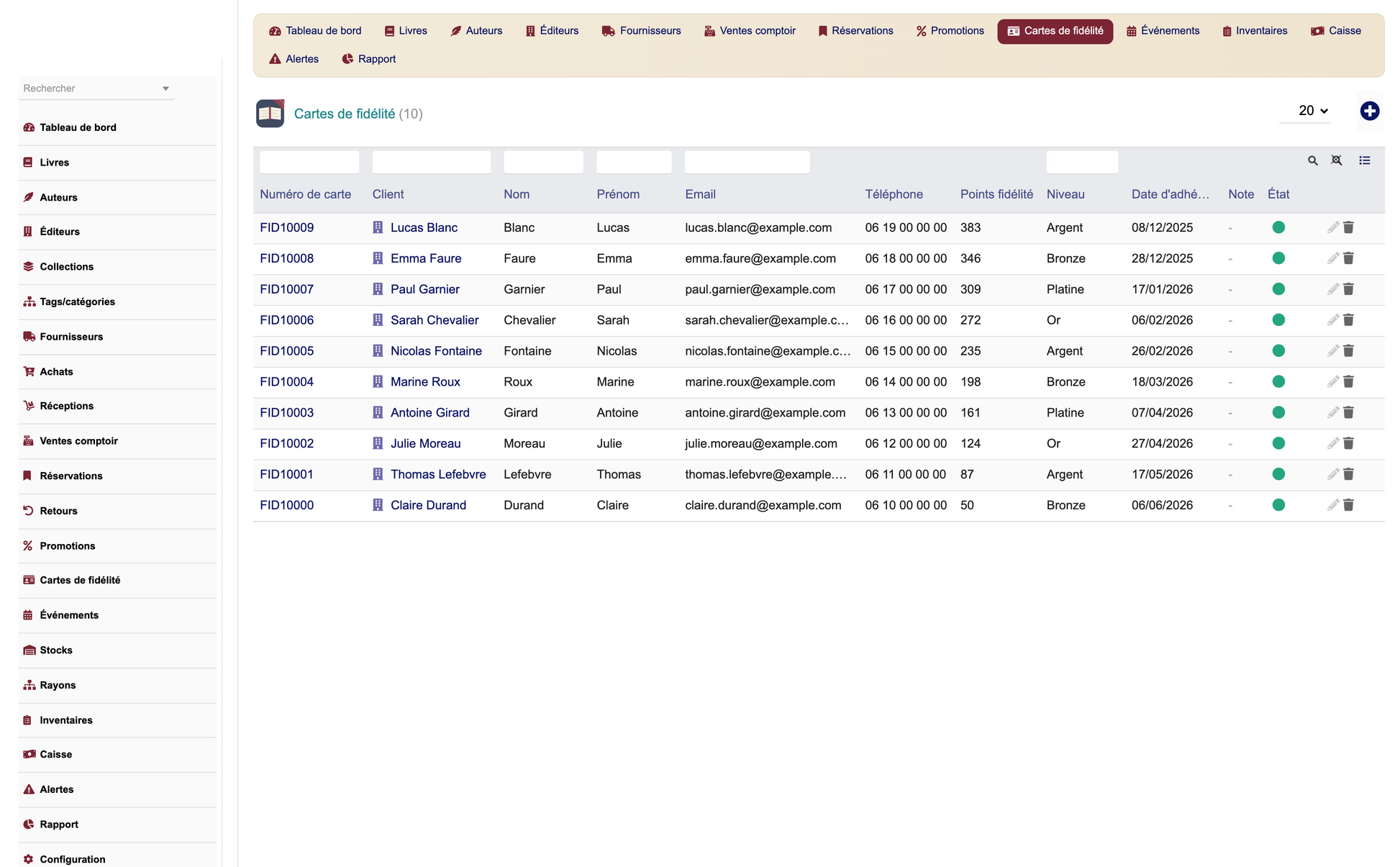Image resolution: width=1400 pixels, height=867 pixels.
Task: Sort by Points fidélité column header
Action: (x=996, y=194)
